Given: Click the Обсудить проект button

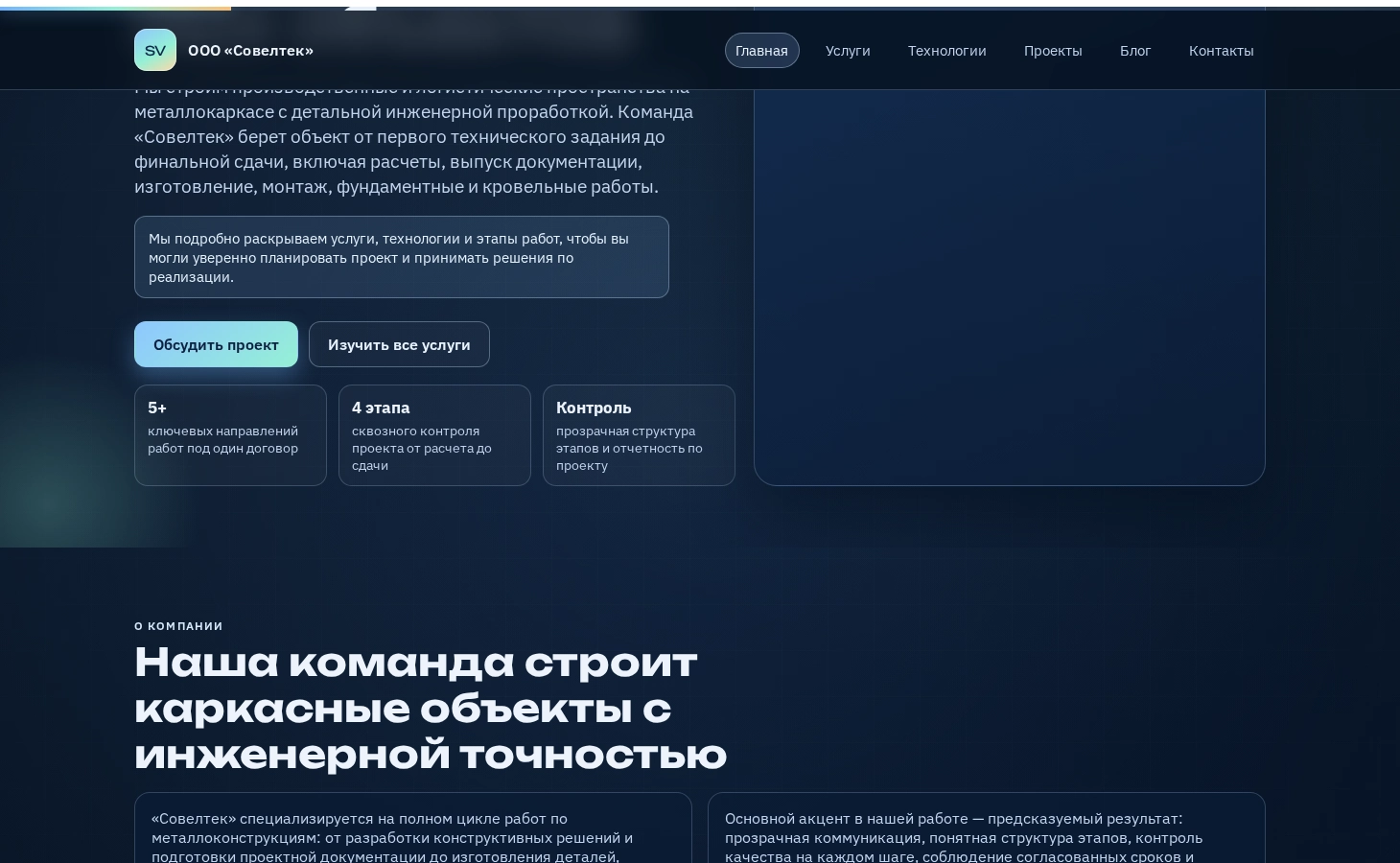Looking at the screenshot, I should point(216,344).
